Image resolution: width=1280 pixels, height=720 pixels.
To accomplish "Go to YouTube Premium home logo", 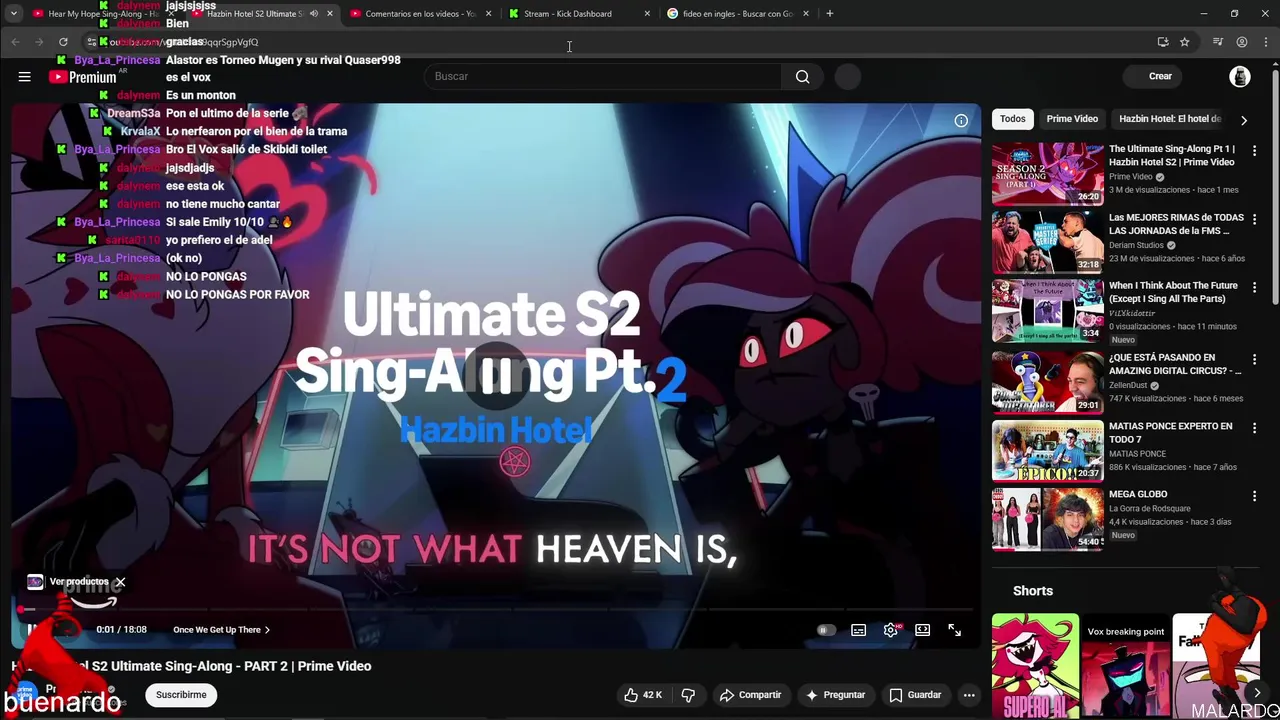I will [x=82, y=77].
